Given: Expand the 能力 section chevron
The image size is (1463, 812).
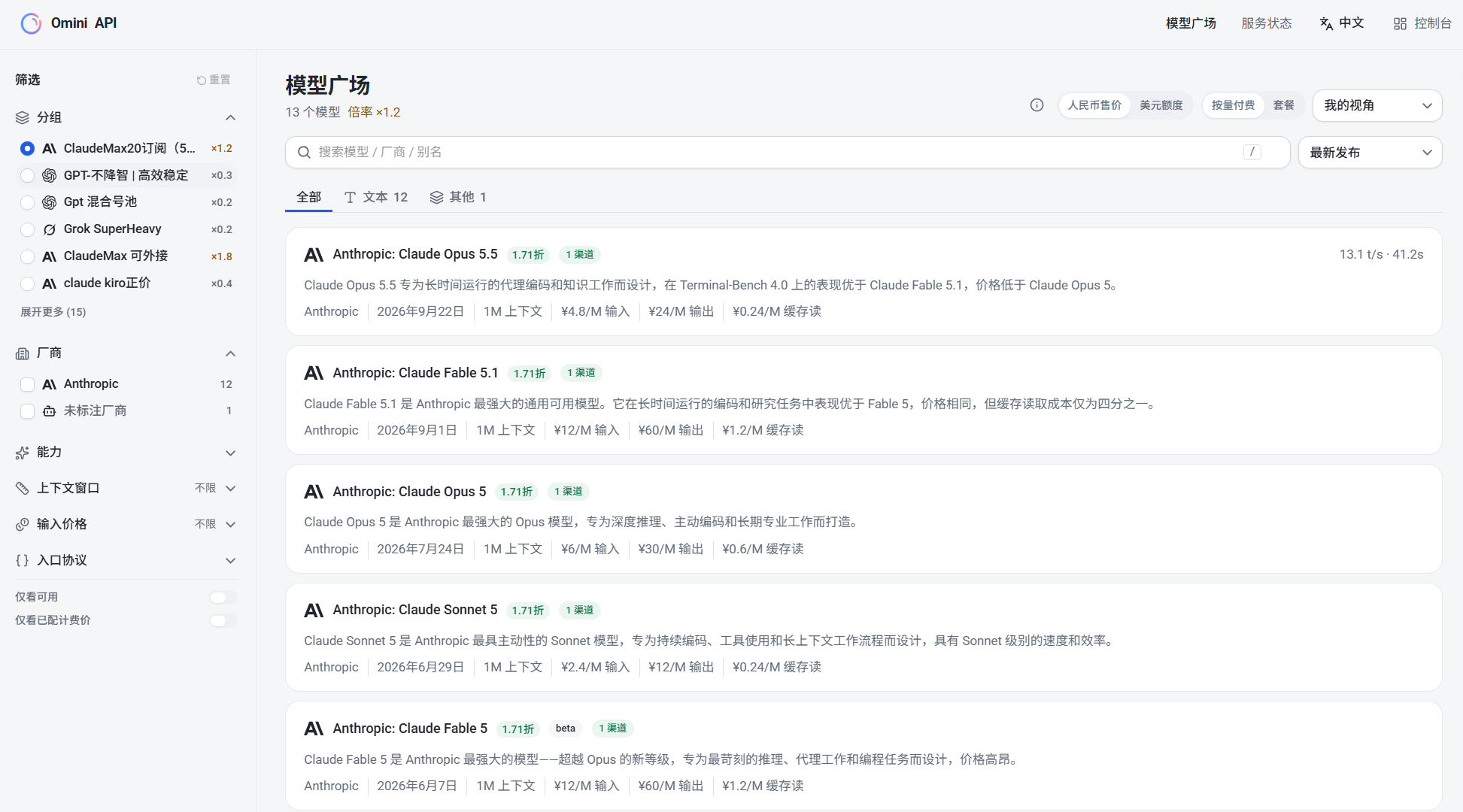Looking at the screenshot, I should (231, 453).
